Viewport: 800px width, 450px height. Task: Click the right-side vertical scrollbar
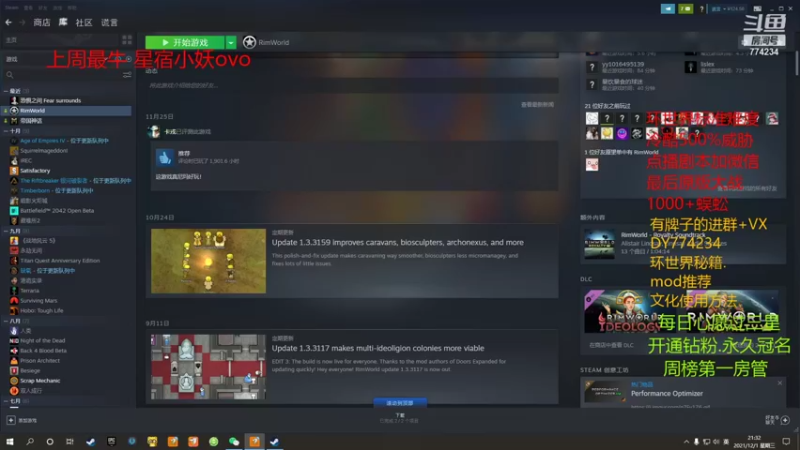coord(796,64)
